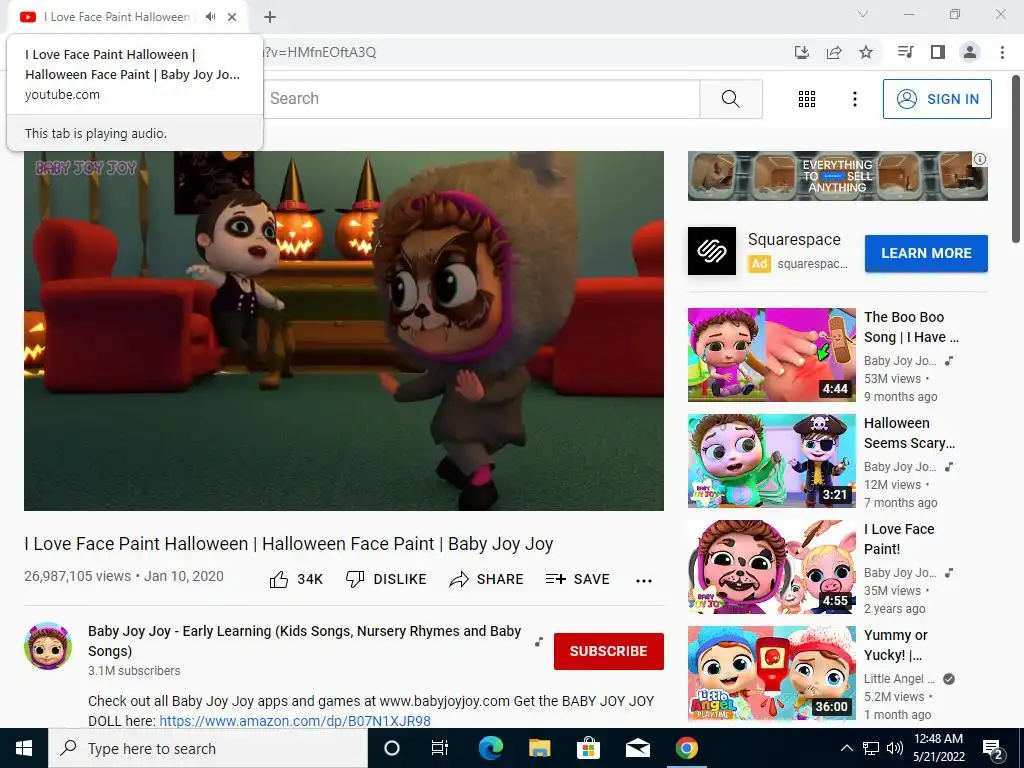This screenshot has width=1024, height=768.
Task: Open a new Chrome tab with plus
Action: pyautogui.click(x=270, y=18)
